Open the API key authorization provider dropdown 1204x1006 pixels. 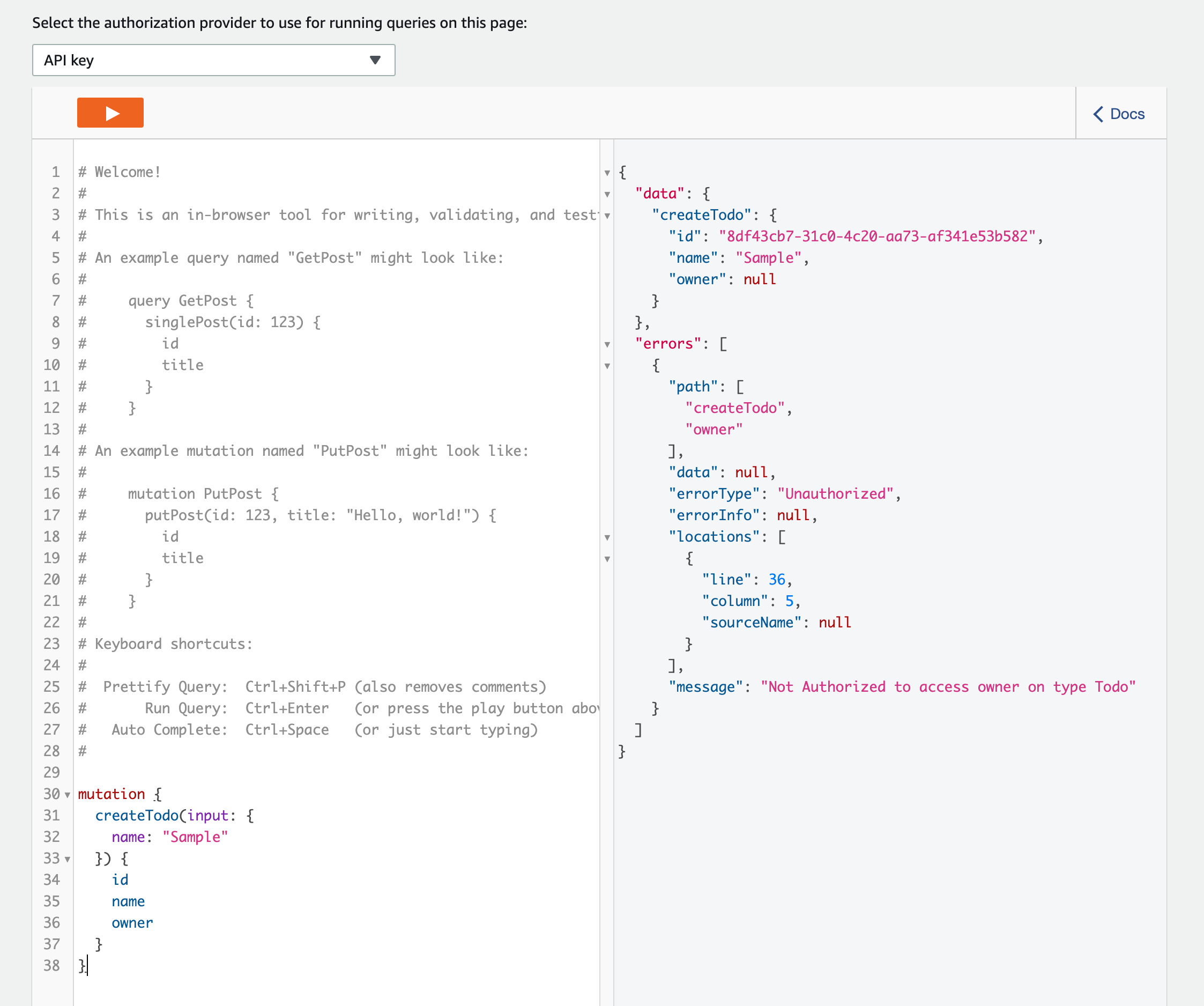(213, 60)
